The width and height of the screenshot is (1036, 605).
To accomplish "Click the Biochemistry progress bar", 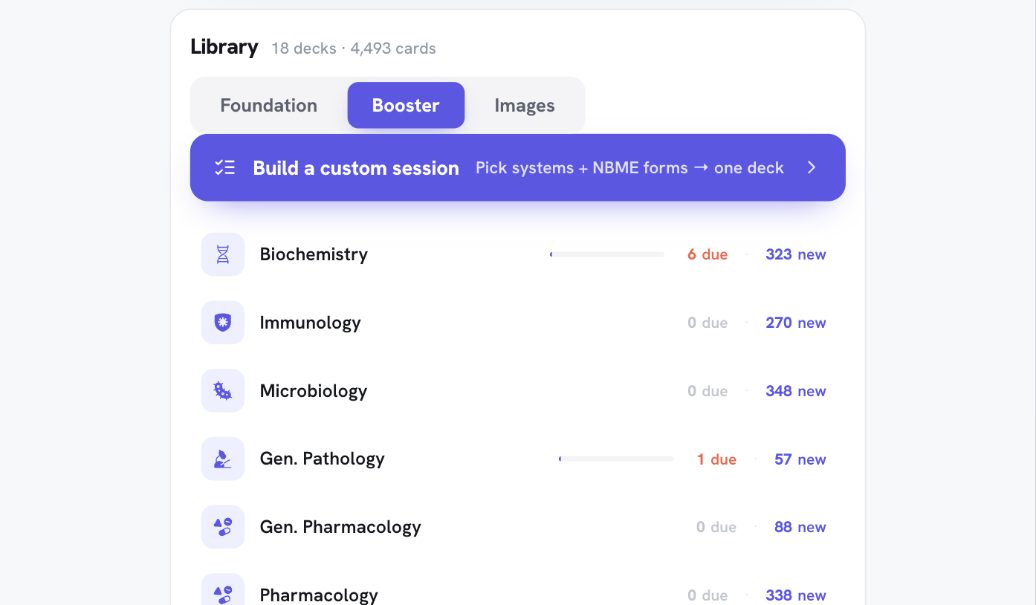I will click(607, 254).
